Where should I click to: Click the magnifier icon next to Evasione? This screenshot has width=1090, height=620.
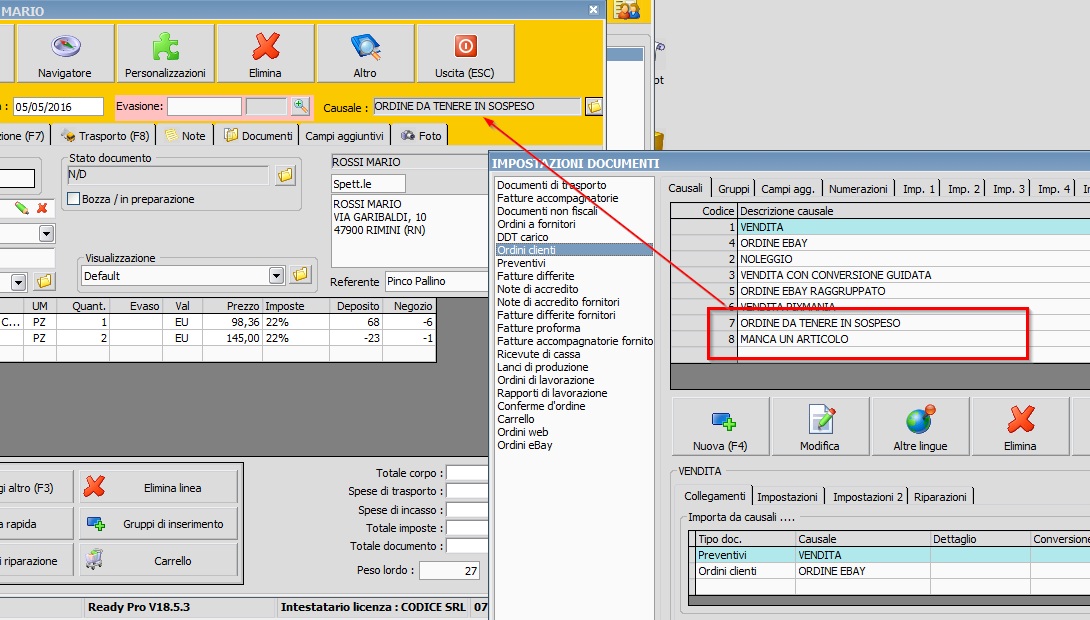point(300,106)
